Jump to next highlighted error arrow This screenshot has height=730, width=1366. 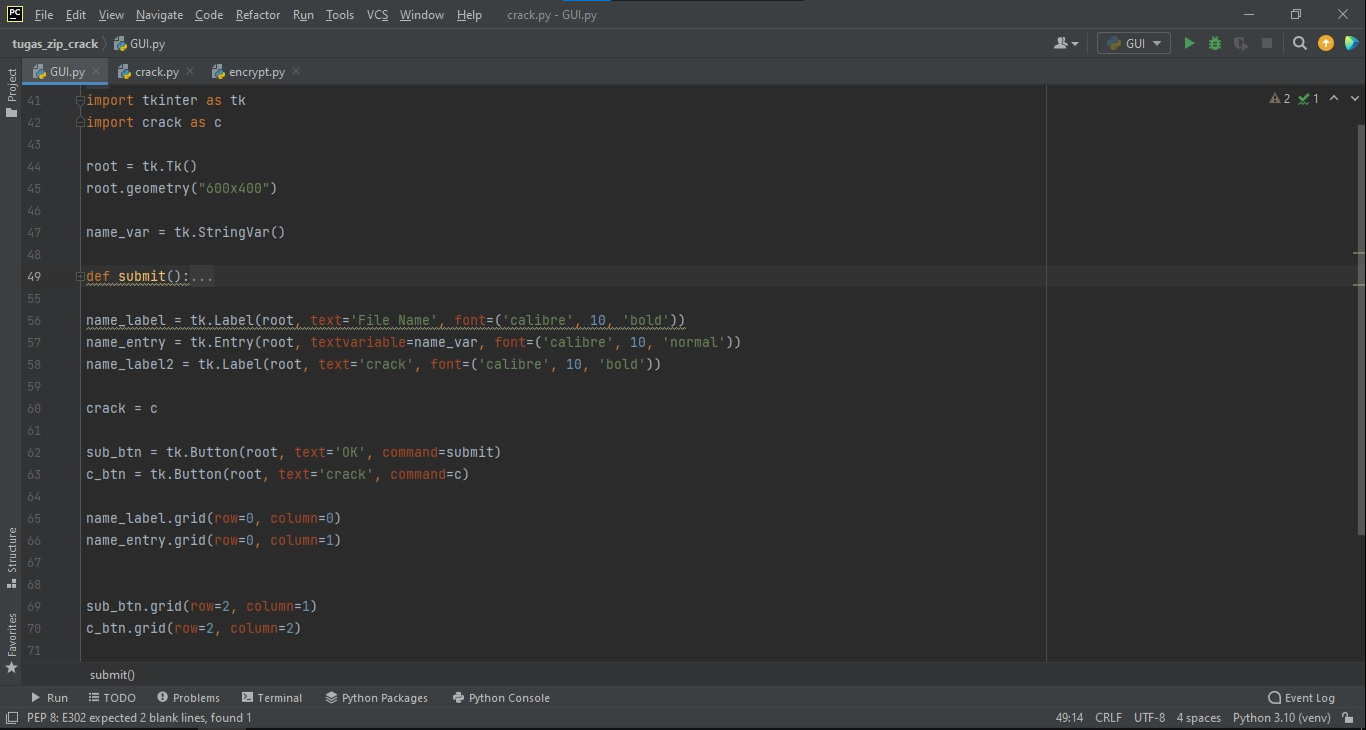point(1355,99)
